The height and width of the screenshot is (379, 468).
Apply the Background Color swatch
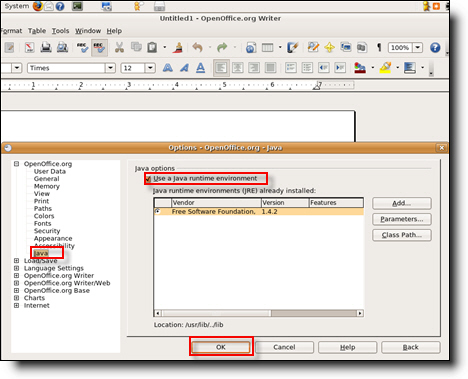point(410,68)
